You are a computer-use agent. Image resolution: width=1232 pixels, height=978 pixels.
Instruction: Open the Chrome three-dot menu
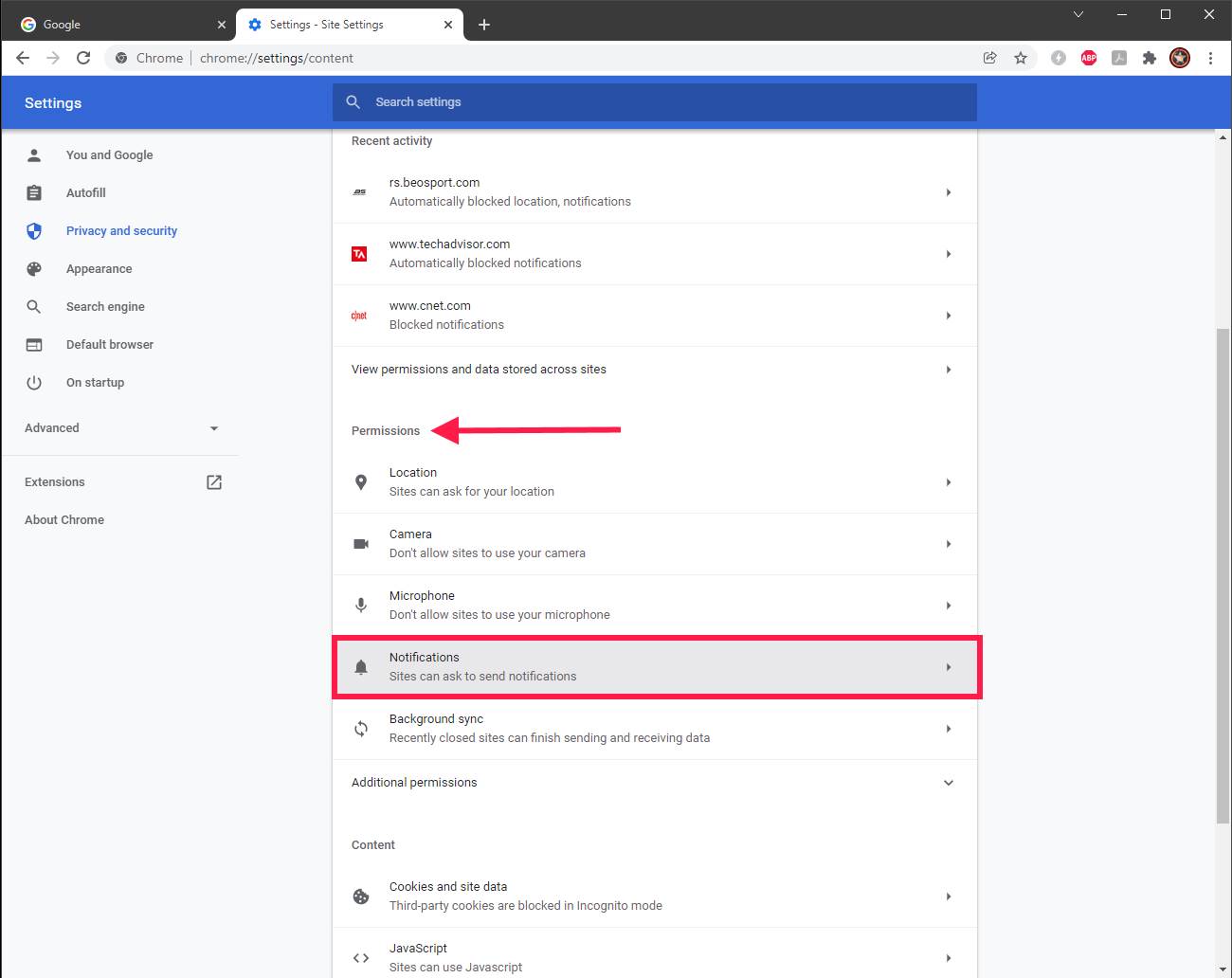(x=1210, y=58)
